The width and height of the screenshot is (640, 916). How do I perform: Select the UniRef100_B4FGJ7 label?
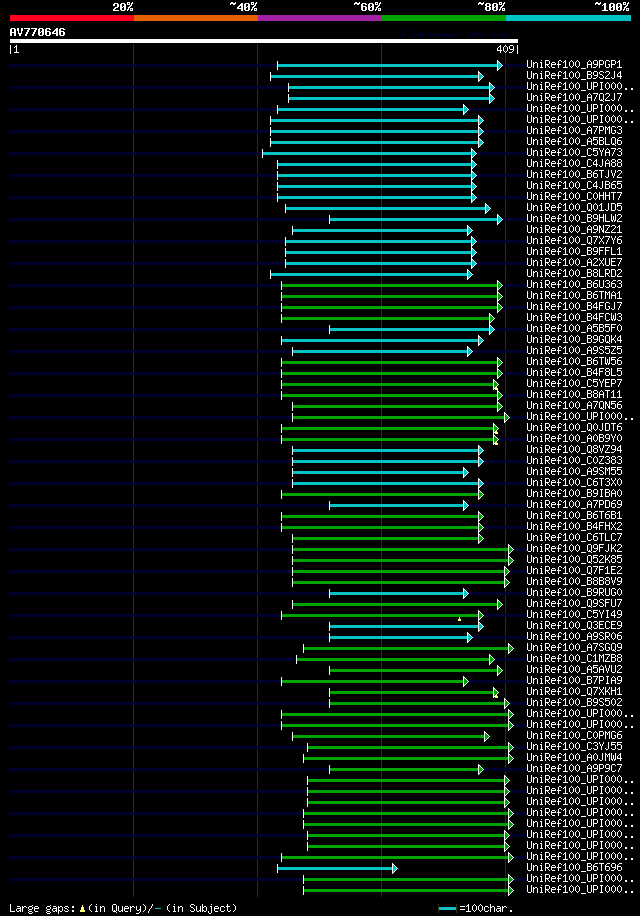574,307
